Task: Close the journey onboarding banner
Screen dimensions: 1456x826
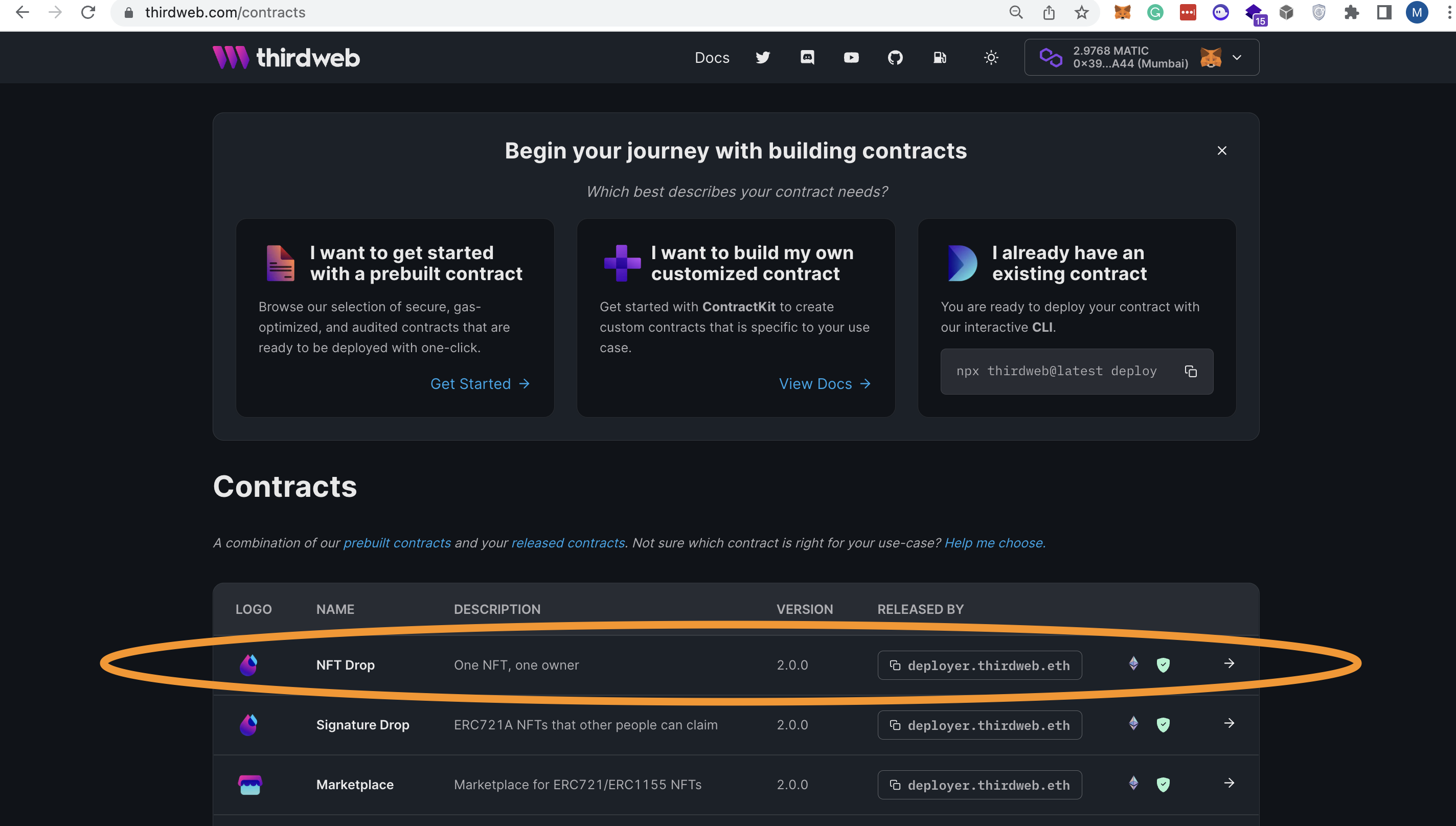Action: coord(1222,150)
